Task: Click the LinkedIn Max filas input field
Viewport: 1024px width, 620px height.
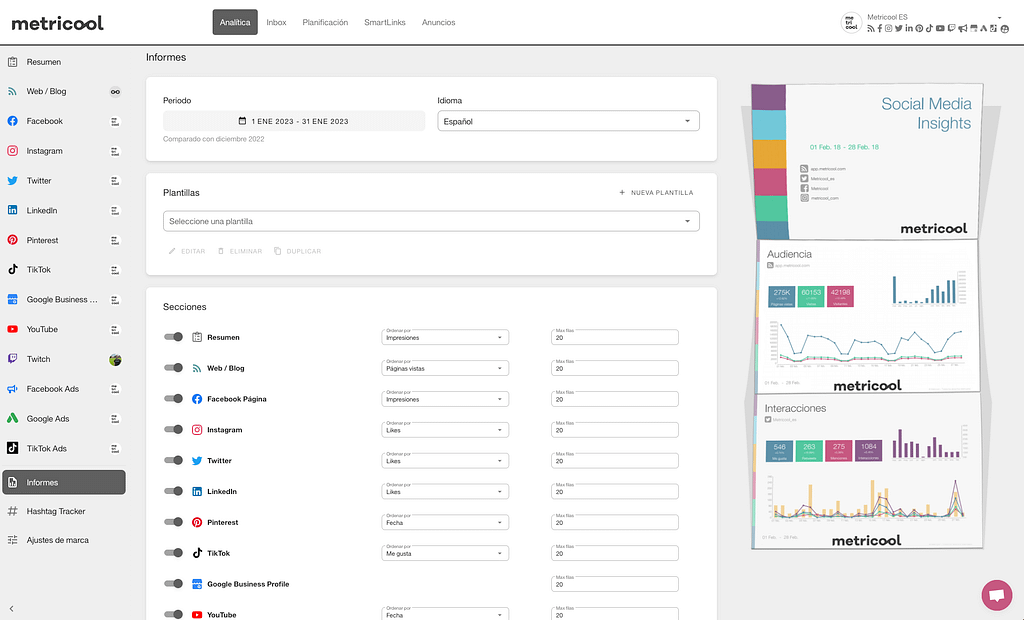Action: pyautogui.click(x=614, y=492)
